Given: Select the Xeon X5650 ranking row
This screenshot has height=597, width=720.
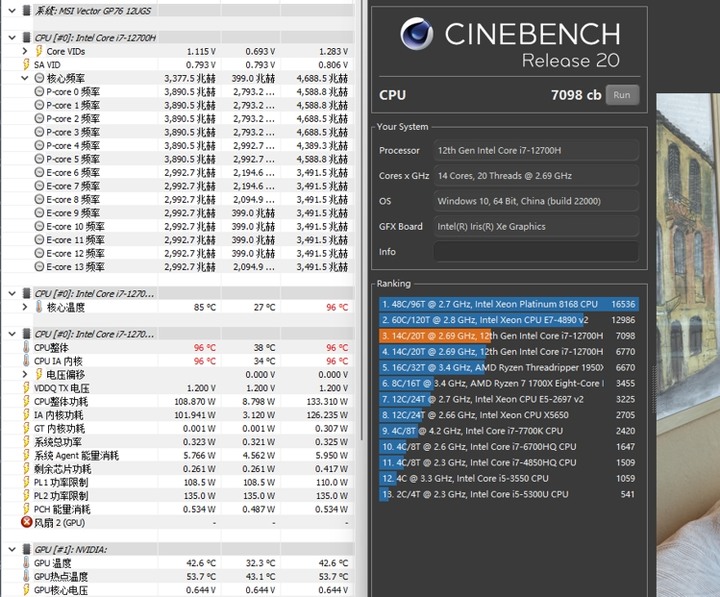Looking at the screenshot, I should [508, 415].
